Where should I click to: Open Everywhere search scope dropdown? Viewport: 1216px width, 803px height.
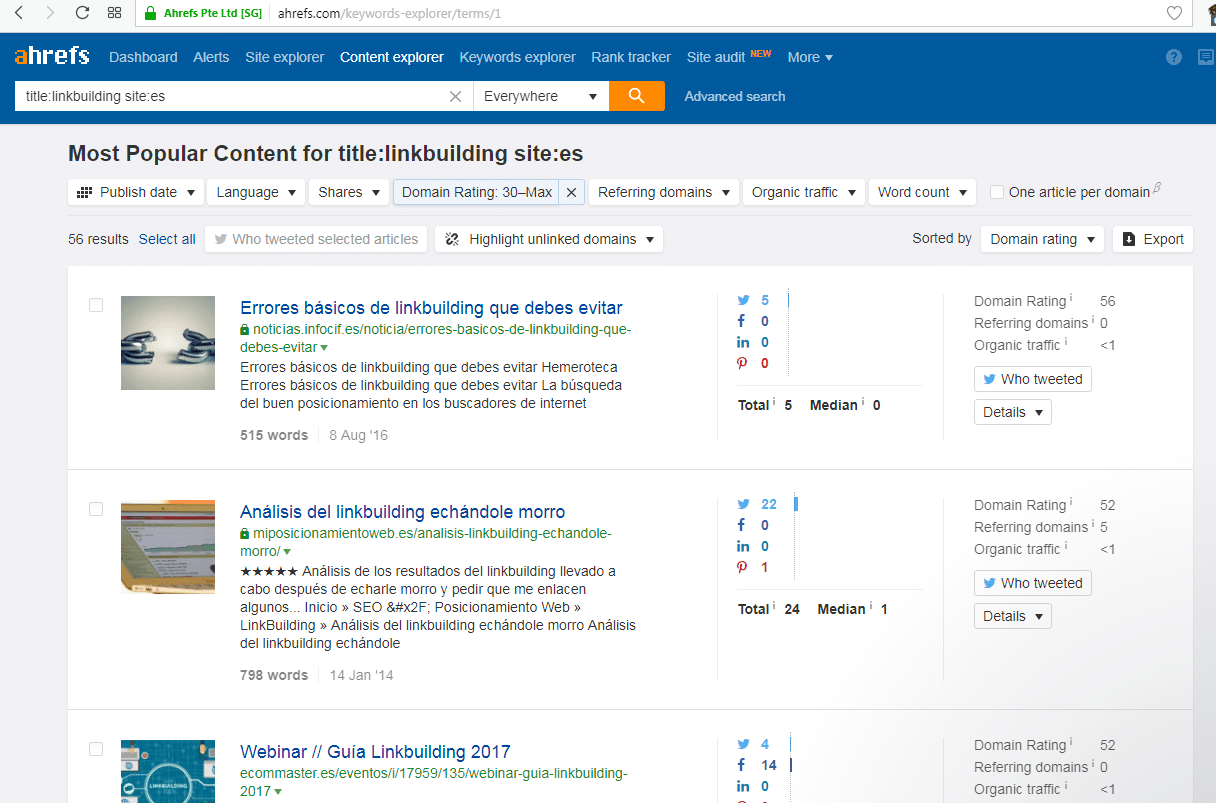[x=541, y=96]
